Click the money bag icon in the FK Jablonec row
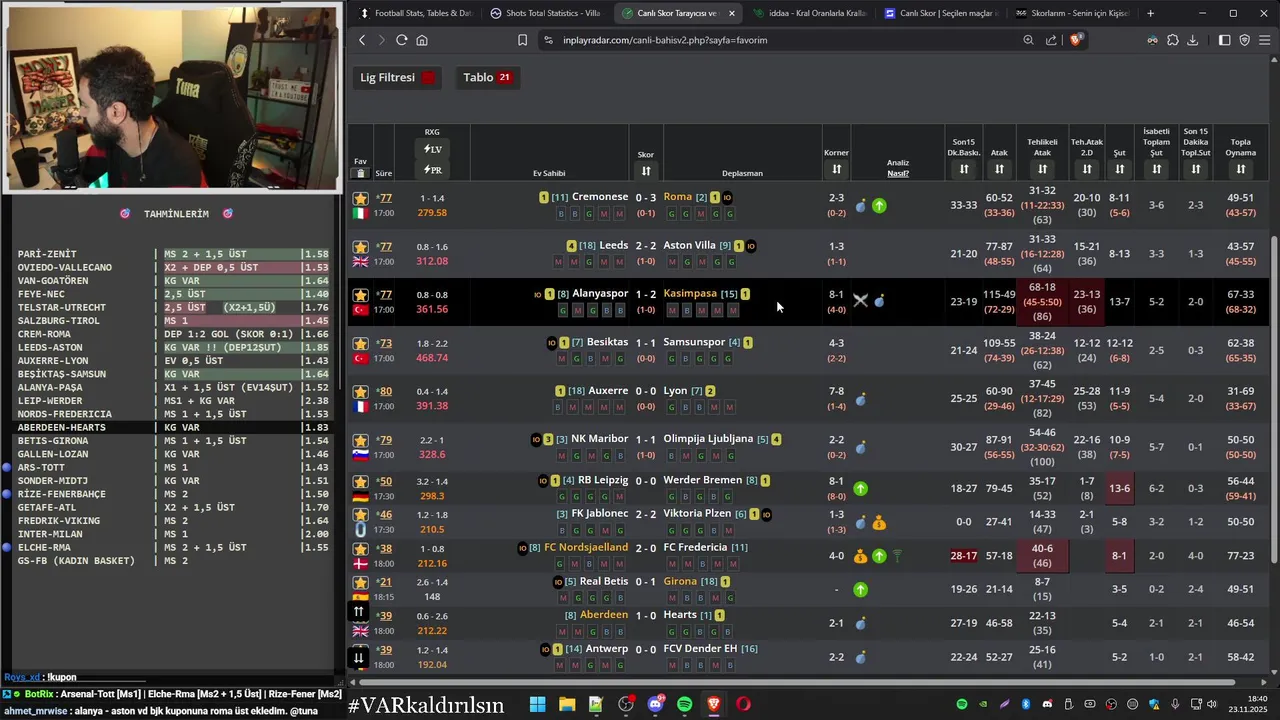The height and width of the screenshot is (720, 1280). 879,523
